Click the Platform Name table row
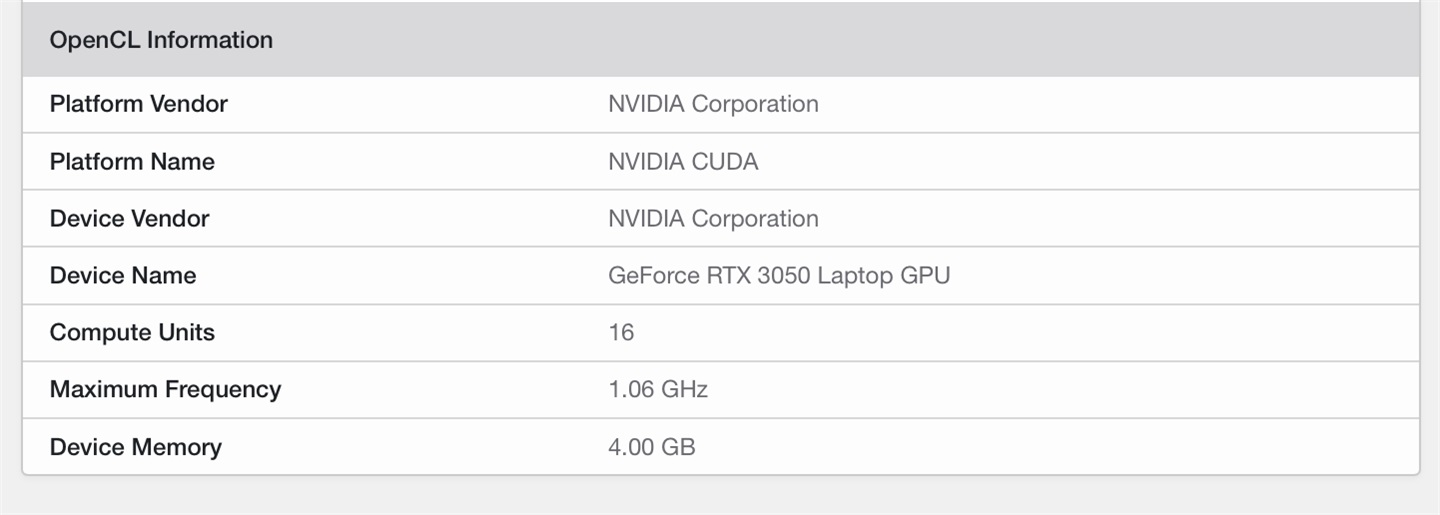The width and height of the screenshot is (1440, 515). click(720, 162)
